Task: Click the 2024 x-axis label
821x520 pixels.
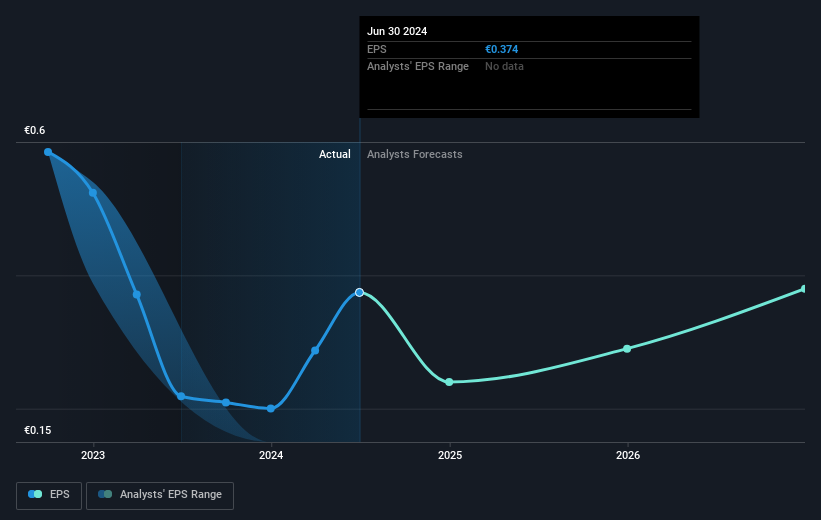Action: point(271,455)
